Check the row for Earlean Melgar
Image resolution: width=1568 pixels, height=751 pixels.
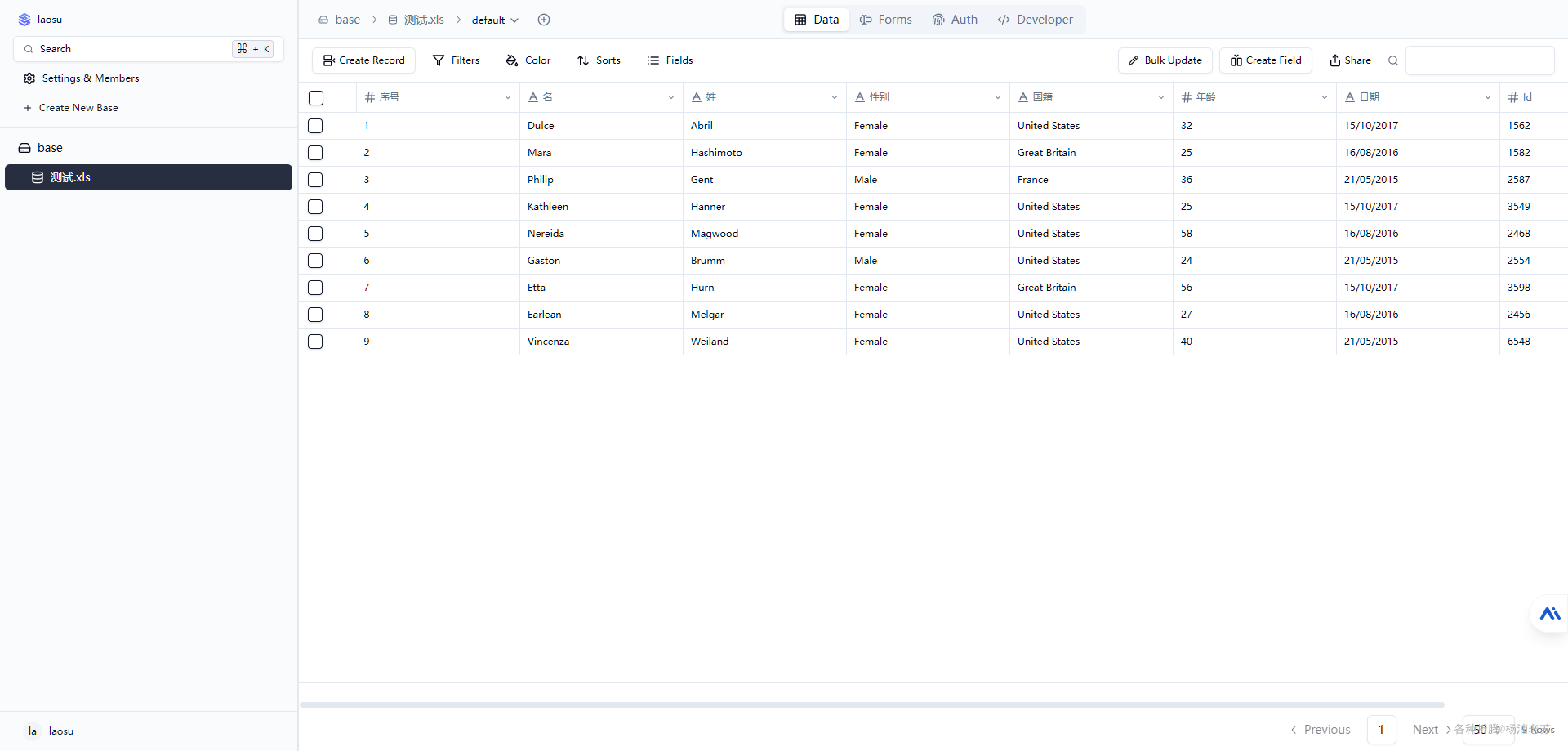(315, 315)
